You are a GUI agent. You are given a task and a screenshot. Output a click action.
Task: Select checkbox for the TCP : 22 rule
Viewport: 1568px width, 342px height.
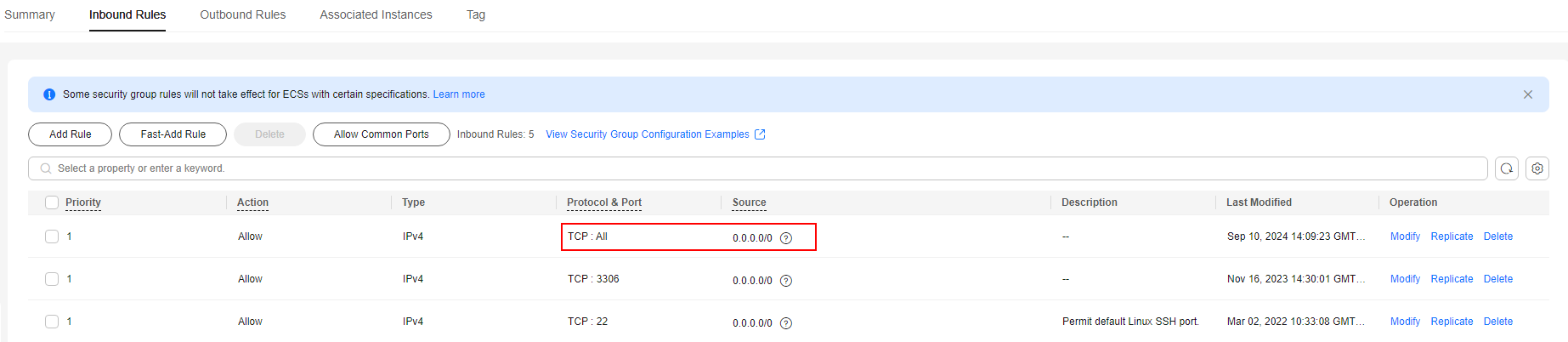pos(52,322)
